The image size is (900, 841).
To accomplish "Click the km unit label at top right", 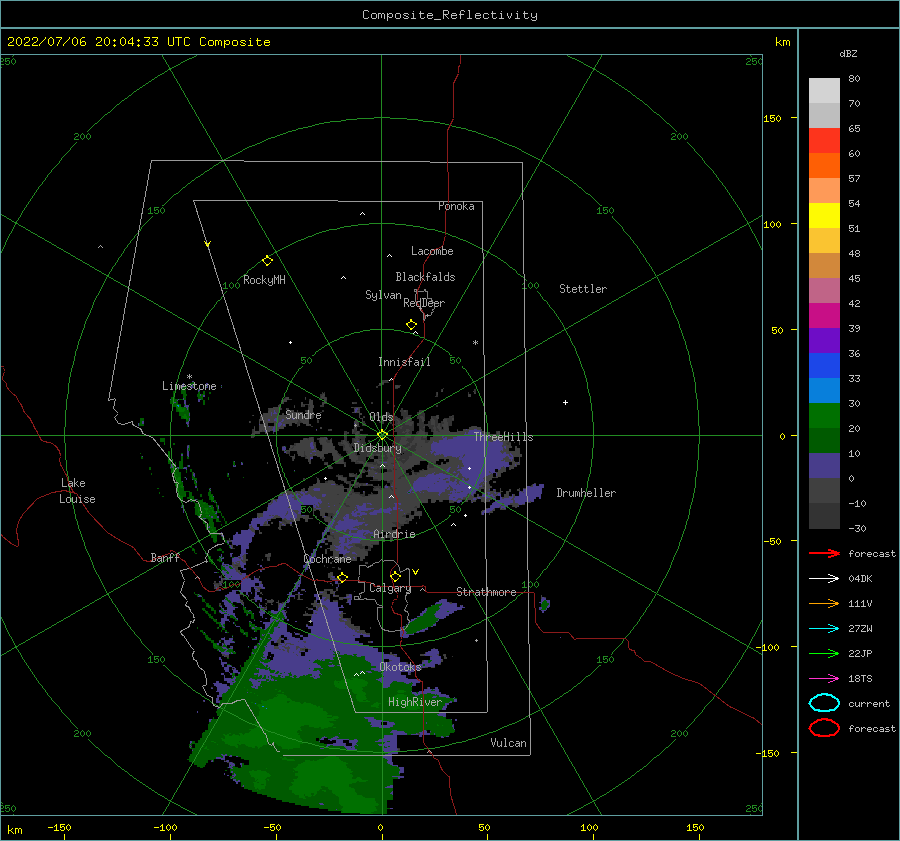I will pyautogui.click(x=782, y=42).
